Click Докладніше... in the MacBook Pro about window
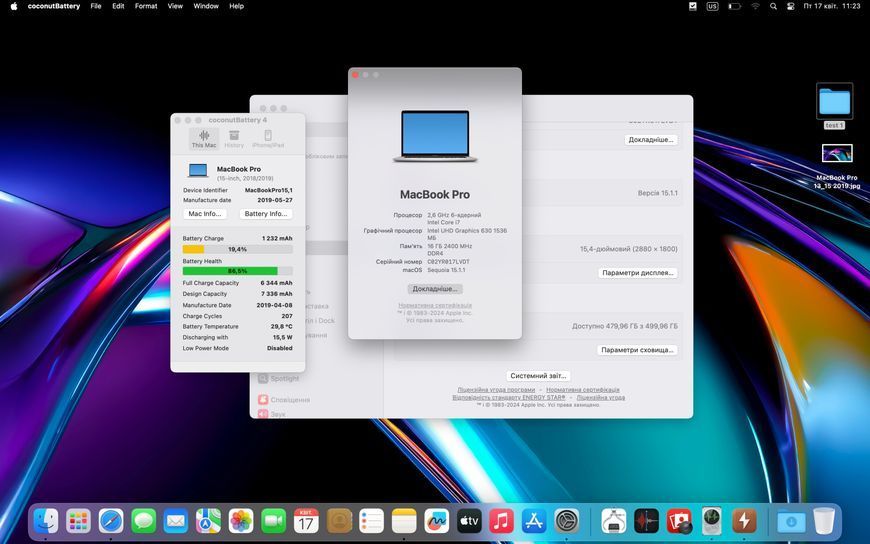870x544 pixels. (x=435, y=289)
